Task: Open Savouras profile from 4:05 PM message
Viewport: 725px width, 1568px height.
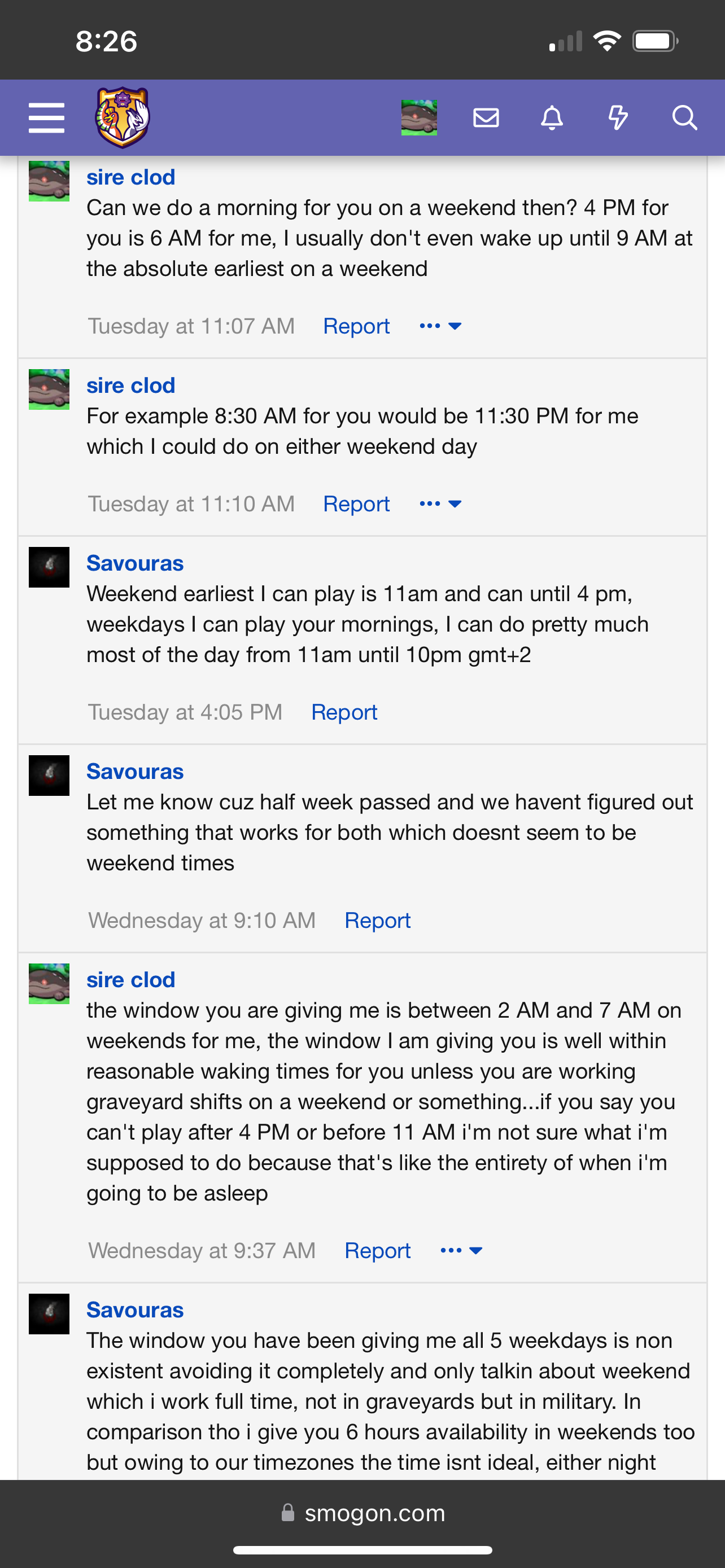Action: point(135,563)
